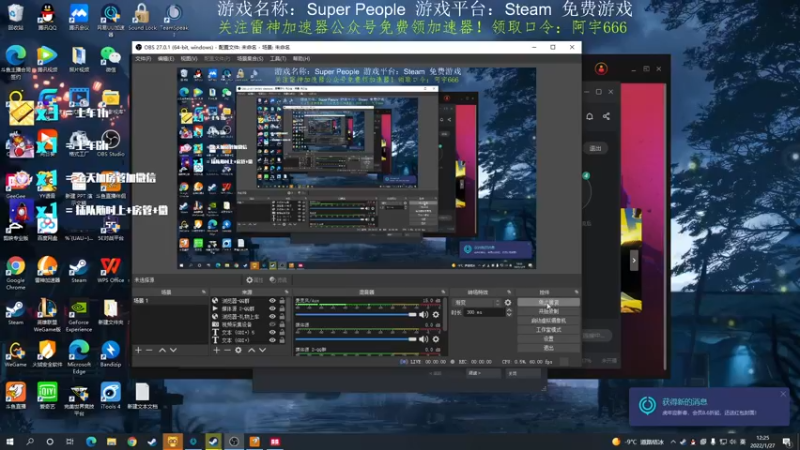Open the Edit menu in OBS
This screenshot has height=450, width=800.
click(x=165, y=59)
